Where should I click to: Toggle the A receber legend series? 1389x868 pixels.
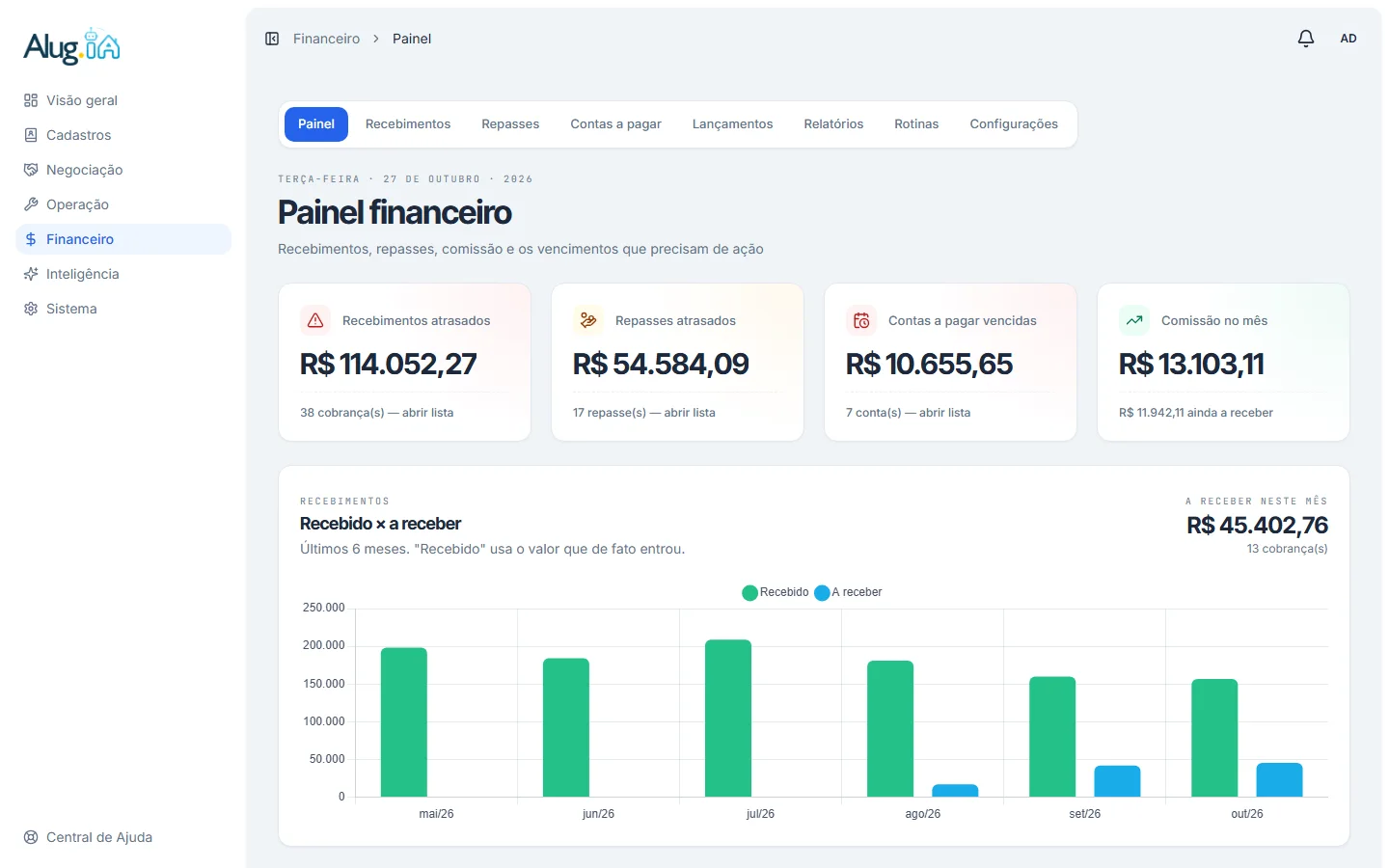[848, 592]
